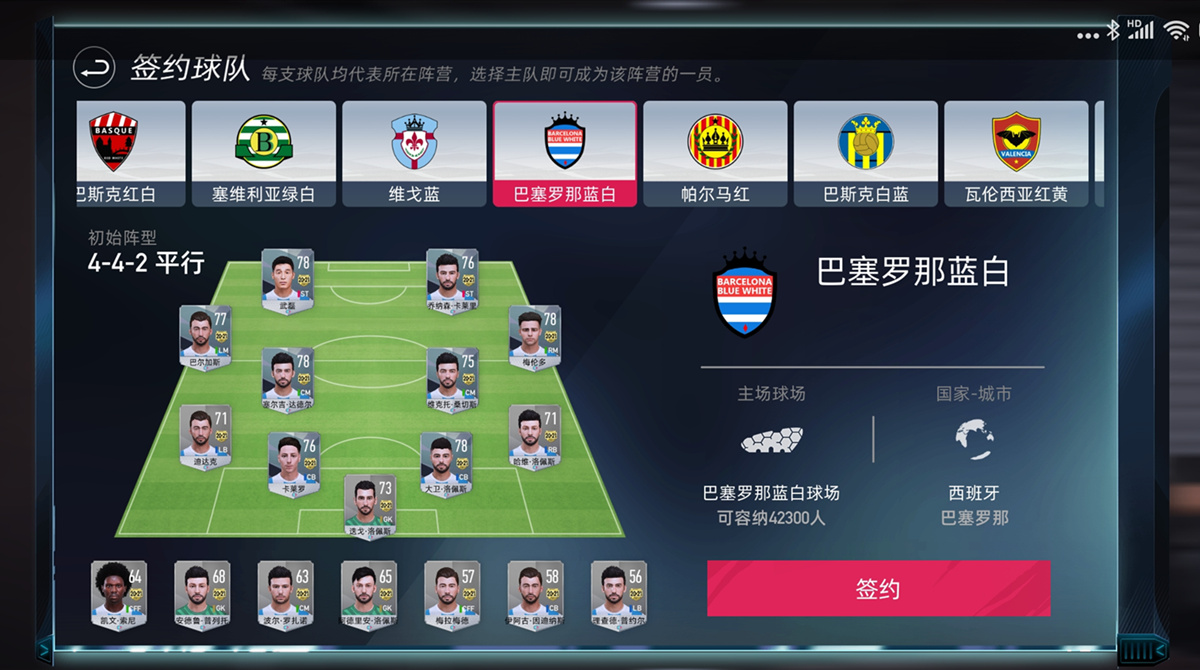The image size is (1200, 670).
Task: Choose the 巴斯克白蓝 team crest
Action: (x=866, y=141)
